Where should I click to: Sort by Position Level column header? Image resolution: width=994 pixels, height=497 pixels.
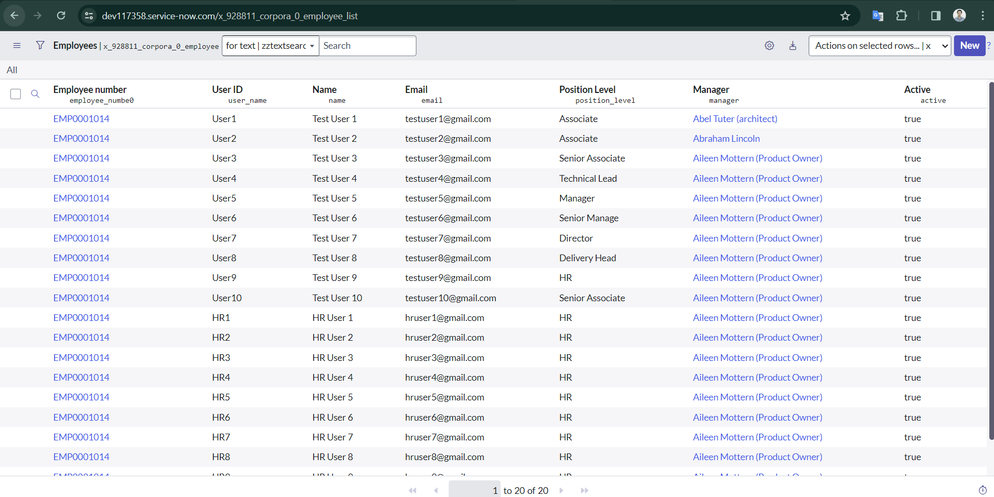(587, 89)
